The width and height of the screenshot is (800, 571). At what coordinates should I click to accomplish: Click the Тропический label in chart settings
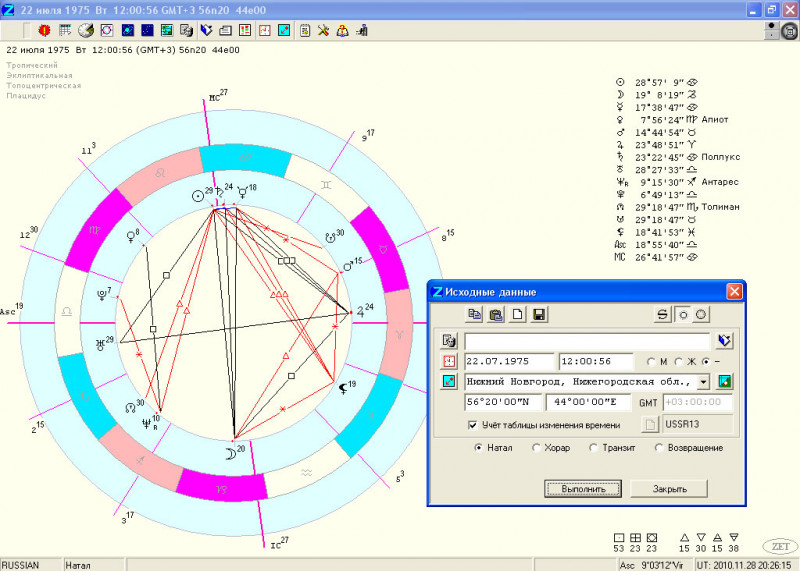point(32,65)
